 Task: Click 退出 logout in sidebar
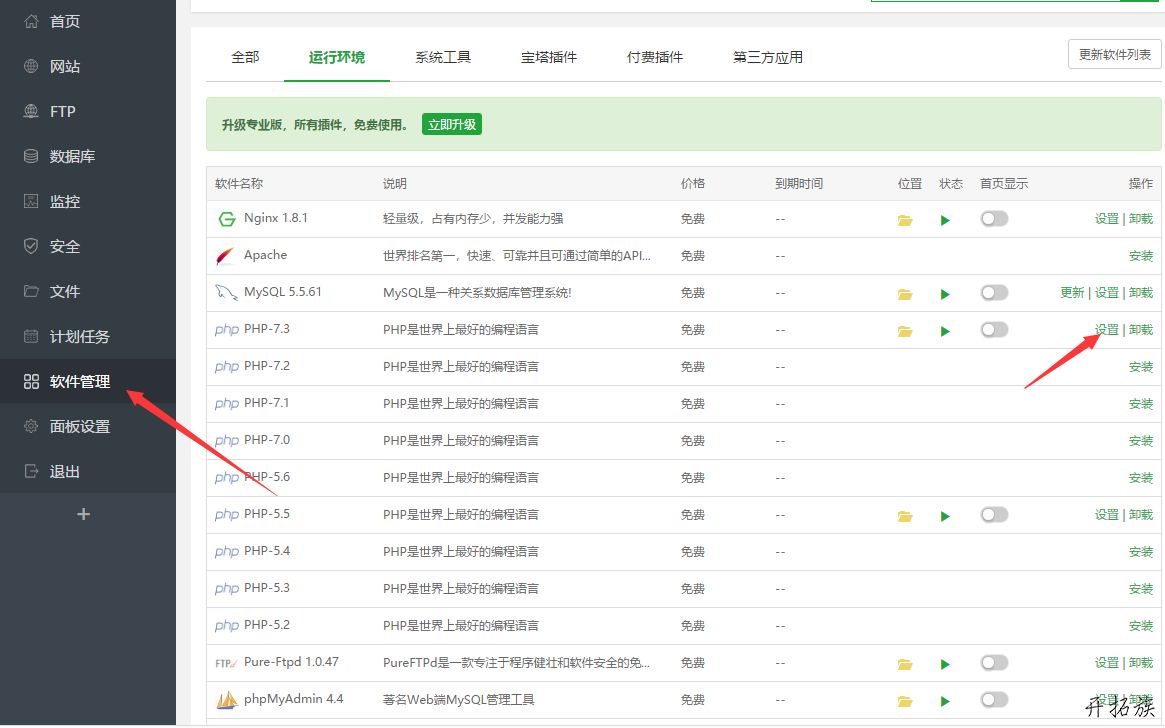click(88, 472)
